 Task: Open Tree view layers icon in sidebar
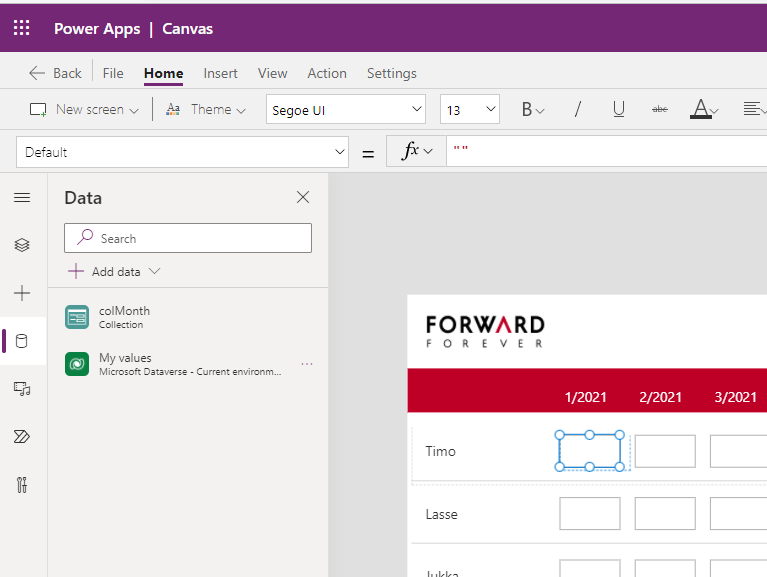(22, 245)
